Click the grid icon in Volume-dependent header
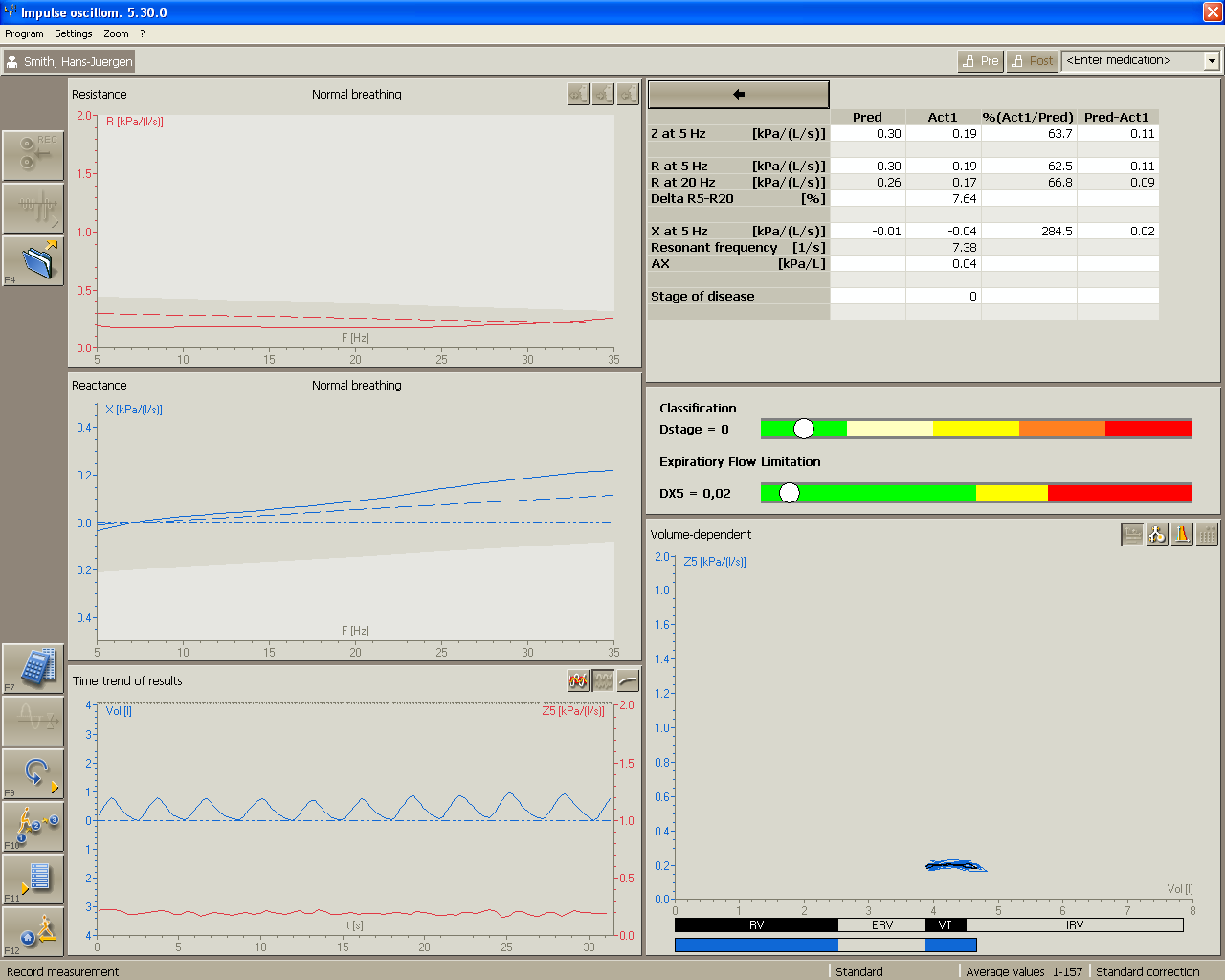Screen dimensions: 1225x980 click(x=1207, y=534)
